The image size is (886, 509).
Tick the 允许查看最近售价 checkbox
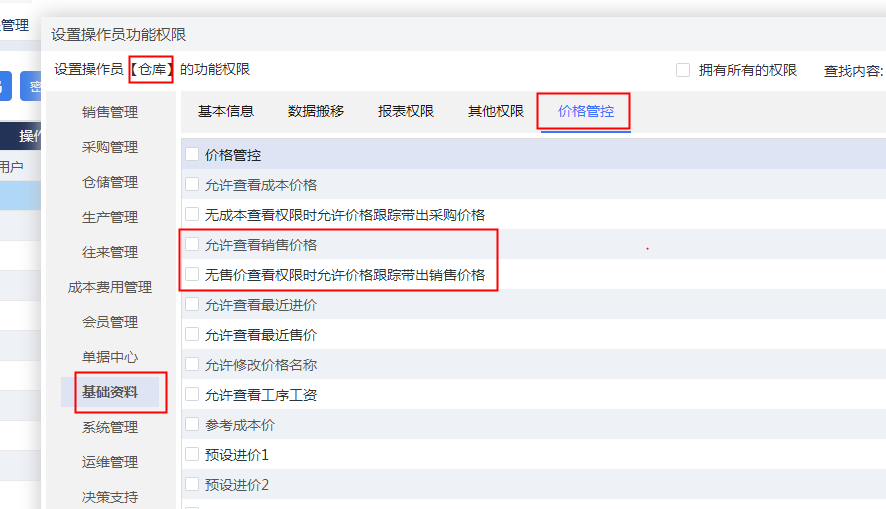[x=192, y=335]
